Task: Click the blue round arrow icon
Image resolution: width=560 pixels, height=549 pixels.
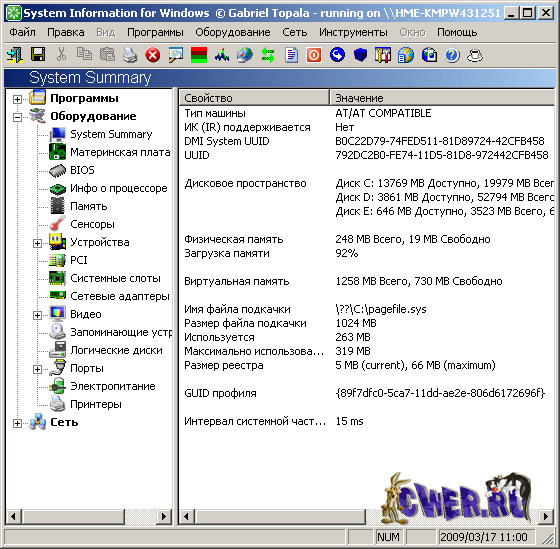Action: (x=337, y=55)
